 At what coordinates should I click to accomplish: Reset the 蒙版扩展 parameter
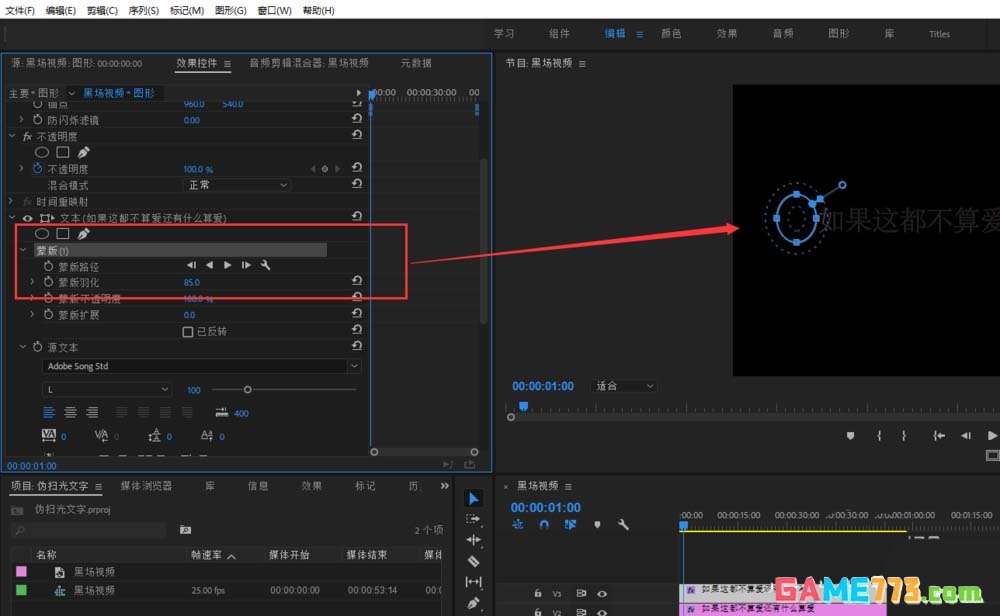coord(357,313)
